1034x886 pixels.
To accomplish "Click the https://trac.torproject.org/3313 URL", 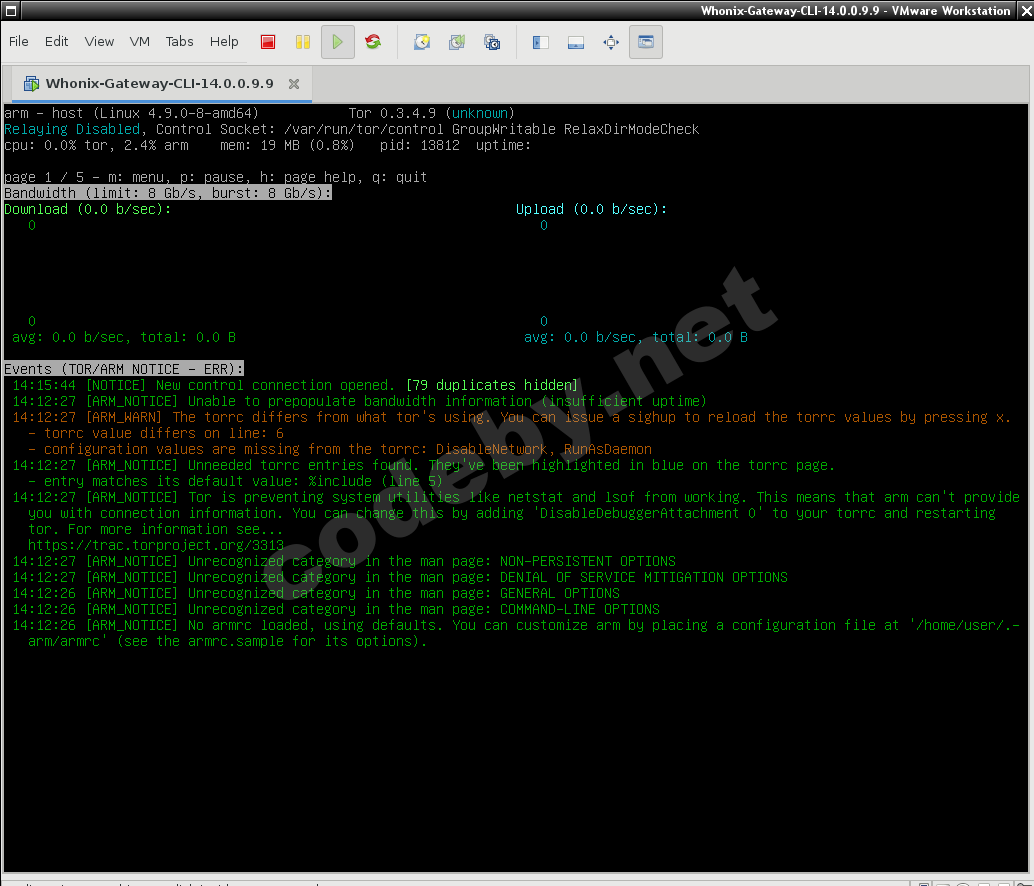I will tap(156, 545).
